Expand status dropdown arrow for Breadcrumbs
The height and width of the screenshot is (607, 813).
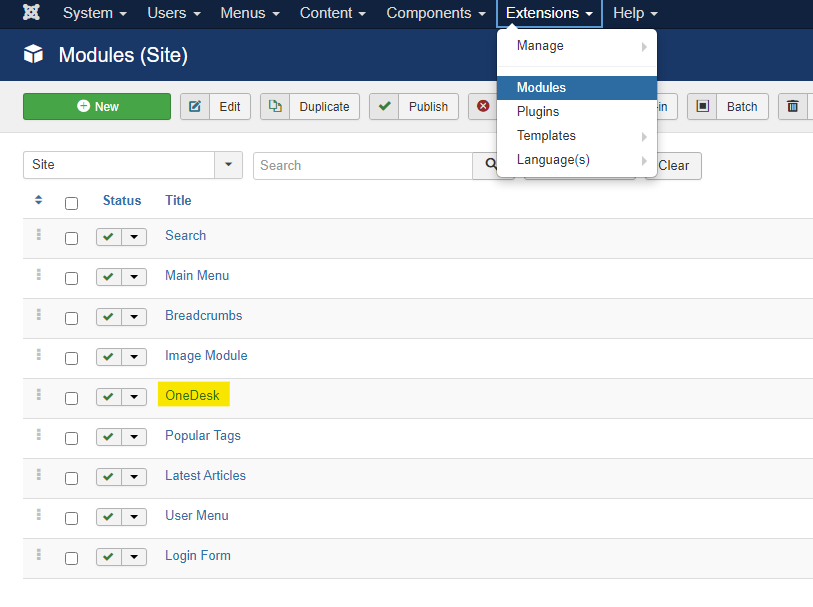135,317
